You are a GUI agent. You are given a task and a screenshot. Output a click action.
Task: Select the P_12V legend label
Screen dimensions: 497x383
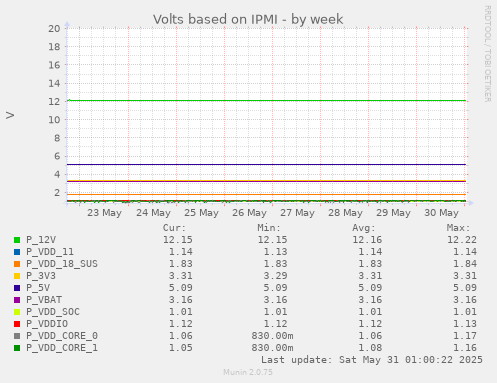[41, 240]
